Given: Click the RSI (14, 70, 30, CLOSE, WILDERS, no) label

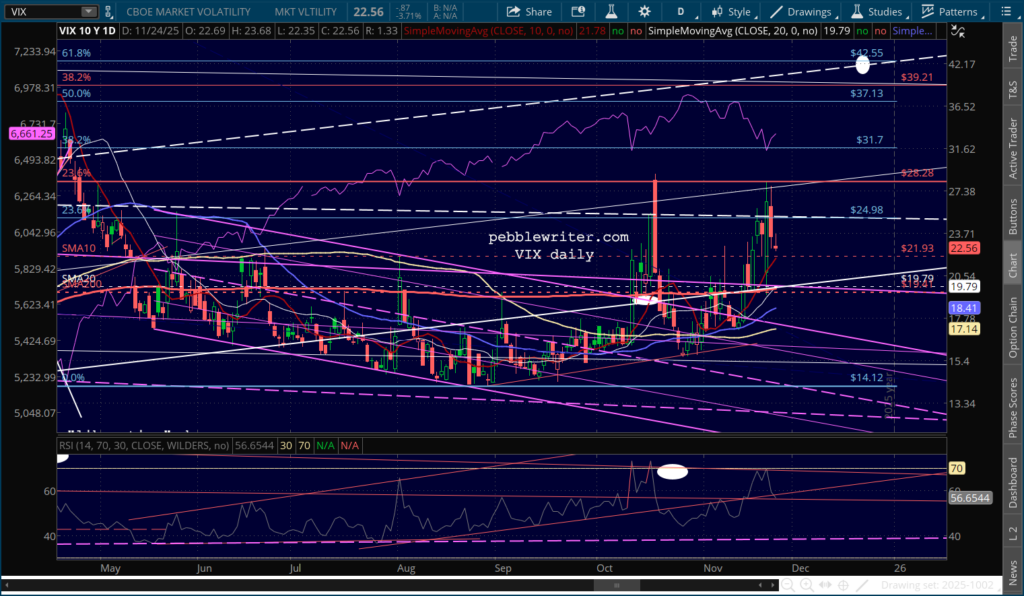Looking at the screenshot, I should click(x=144, y=445).
